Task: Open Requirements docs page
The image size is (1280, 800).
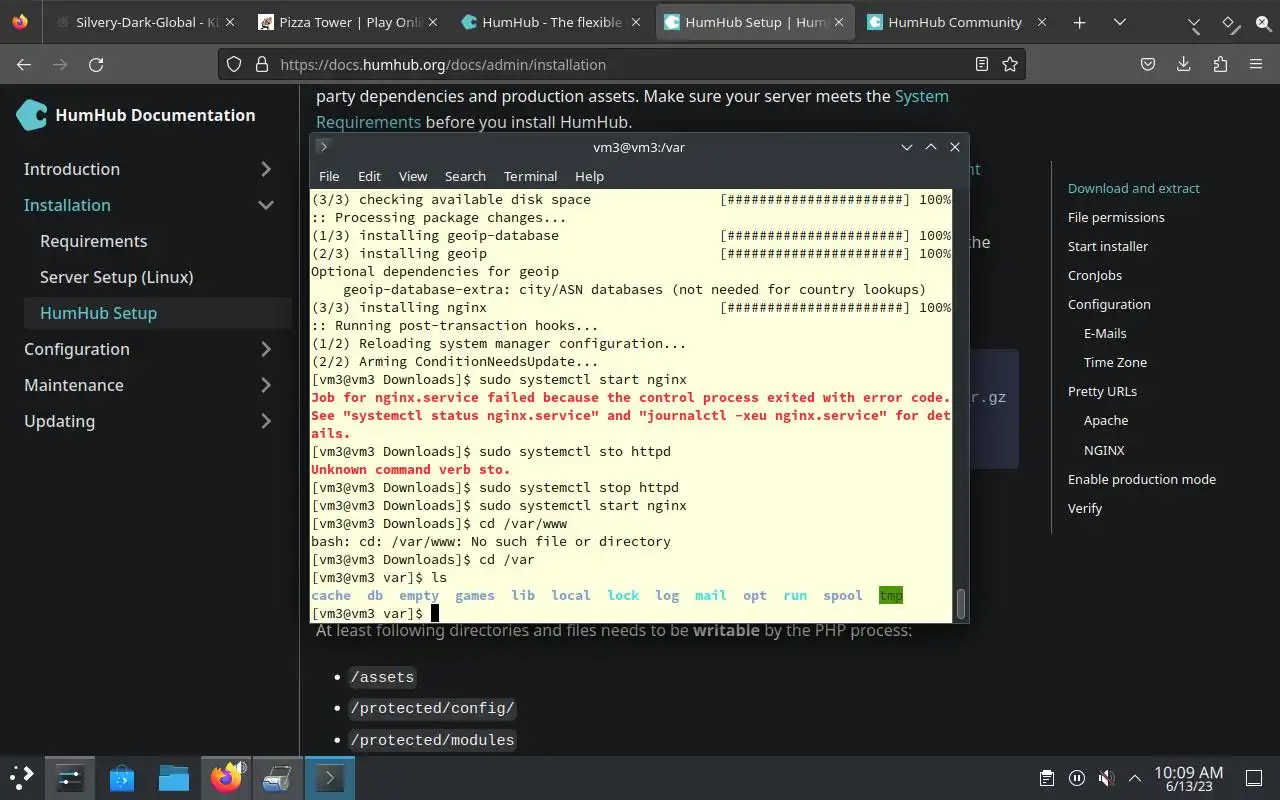Action: pyautogui.click(x=93, y=241)
